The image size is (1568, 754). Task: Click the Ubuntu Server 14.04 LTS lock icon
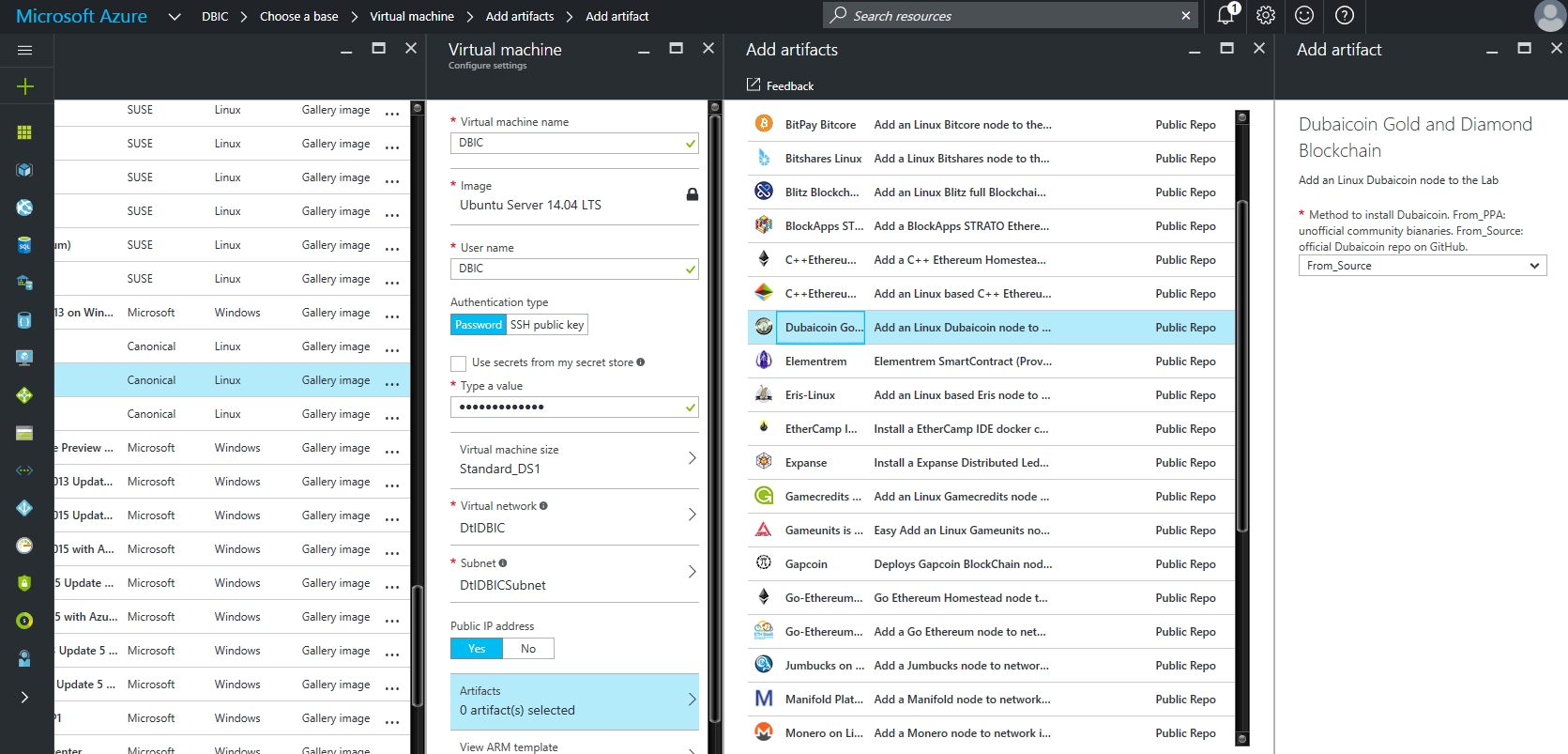point(692,194)
